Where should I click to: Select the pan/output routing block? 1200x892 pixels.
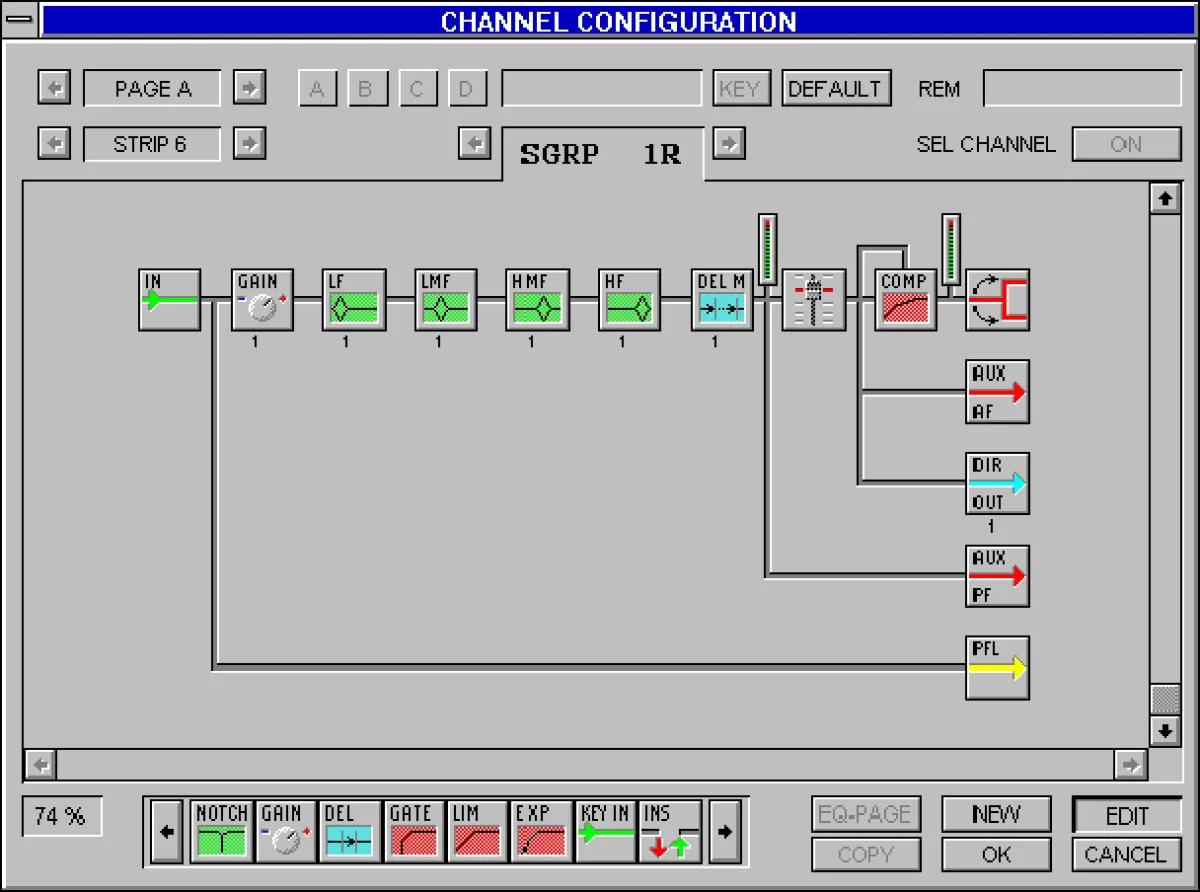998,299
